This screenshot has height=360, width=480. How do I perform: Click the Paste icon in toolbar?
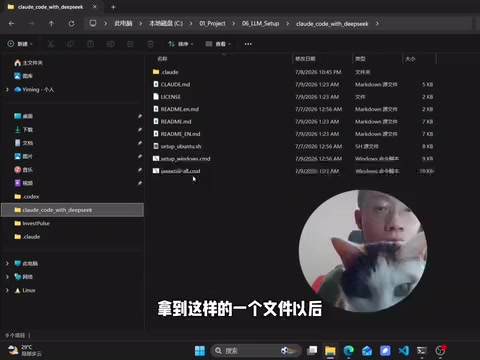click(x=90, y=44)
